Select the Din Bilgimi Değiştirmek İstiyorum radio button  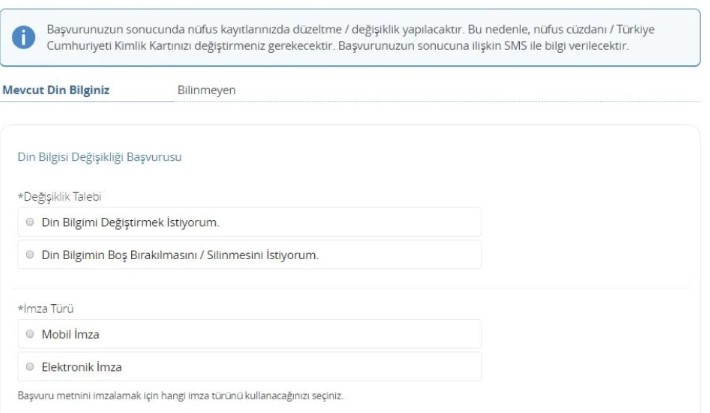coord(30,222)
